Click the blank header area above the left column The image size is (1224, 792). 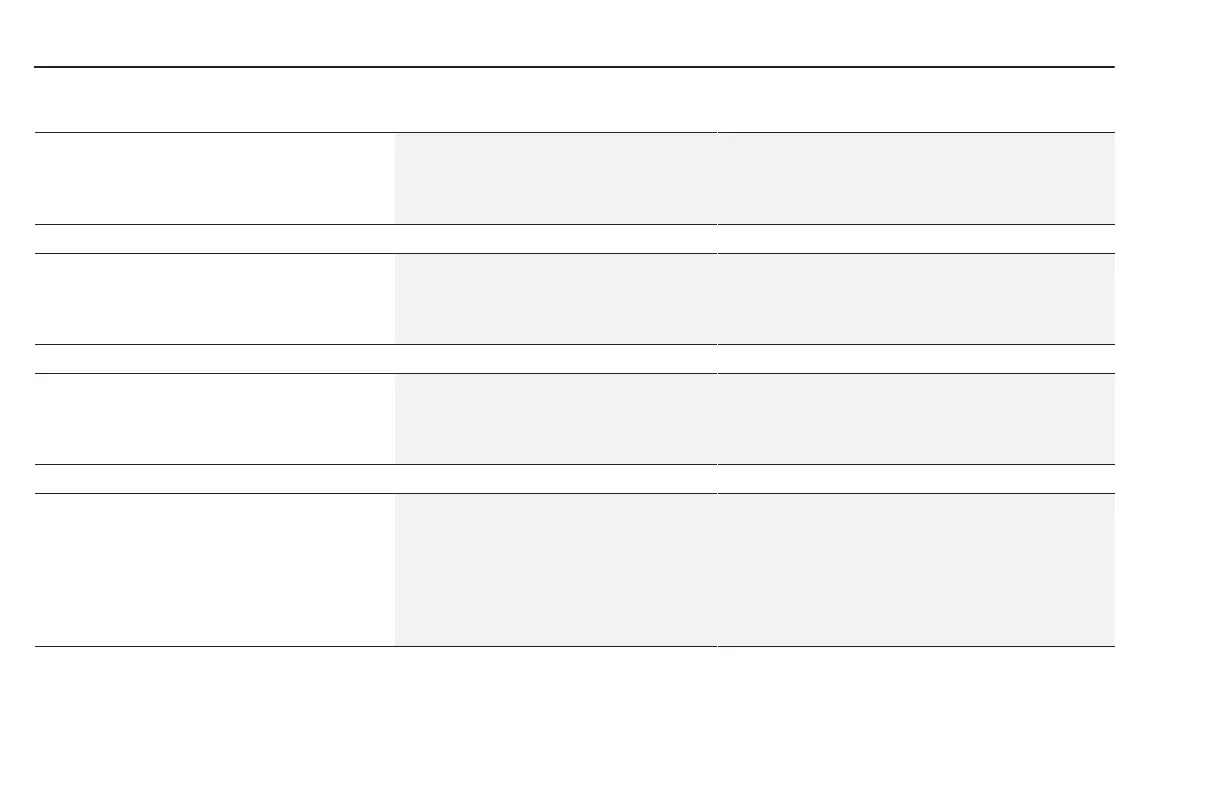pos(214,100)
